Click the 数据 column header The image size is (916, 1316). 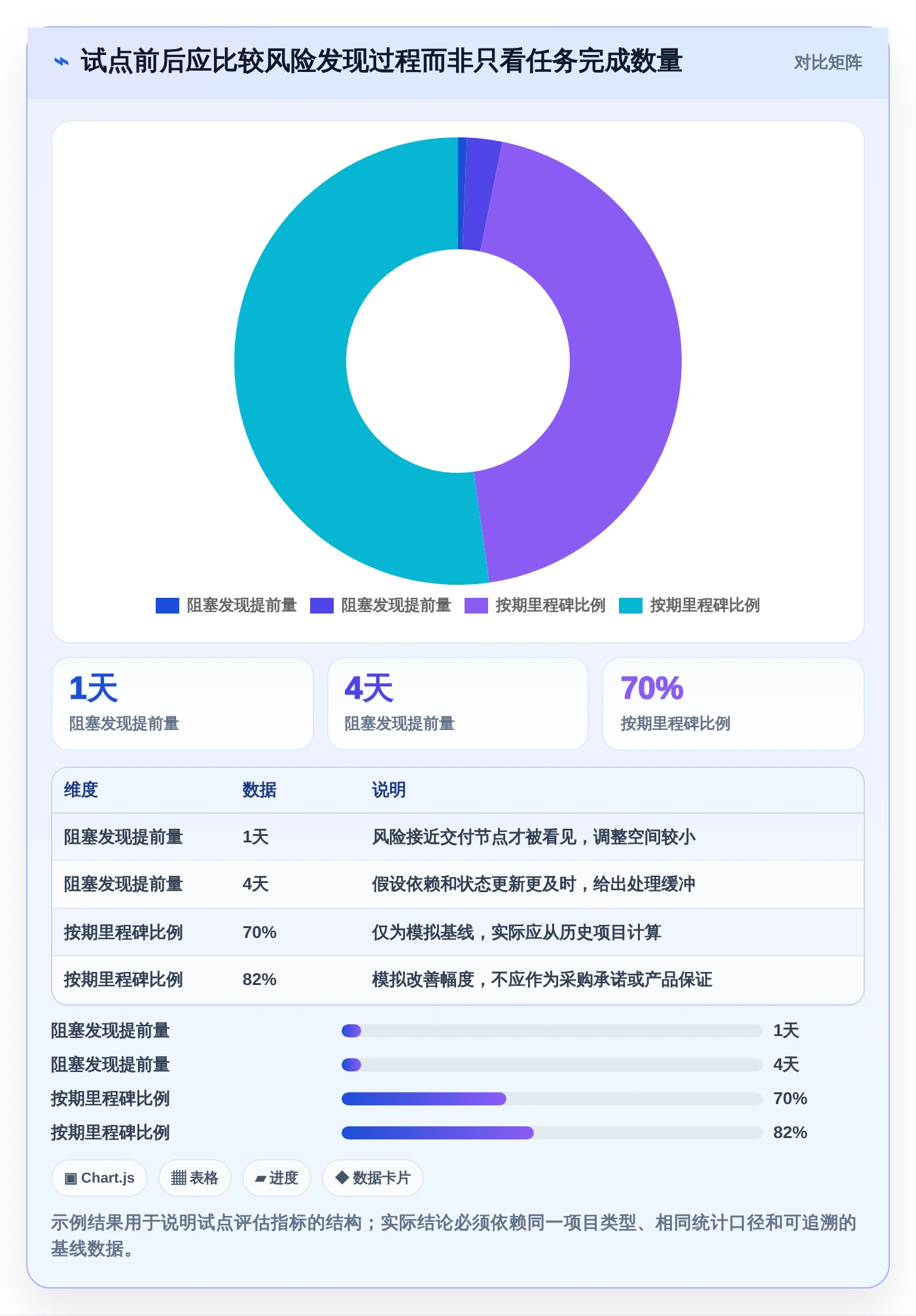pyautogui.click(x=260, y=790)
